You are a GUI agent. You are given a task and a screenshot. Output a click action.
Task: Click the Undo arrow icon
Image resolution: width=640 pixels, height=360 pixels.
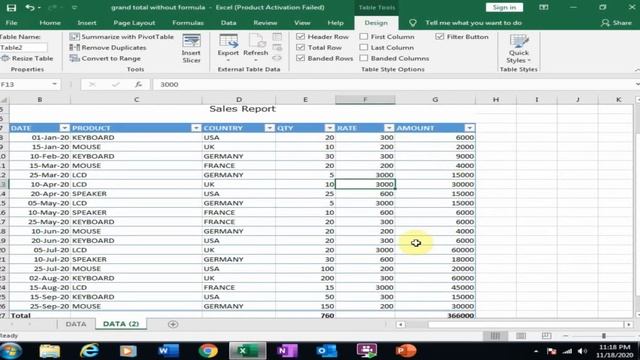click(x=29, y=7)
